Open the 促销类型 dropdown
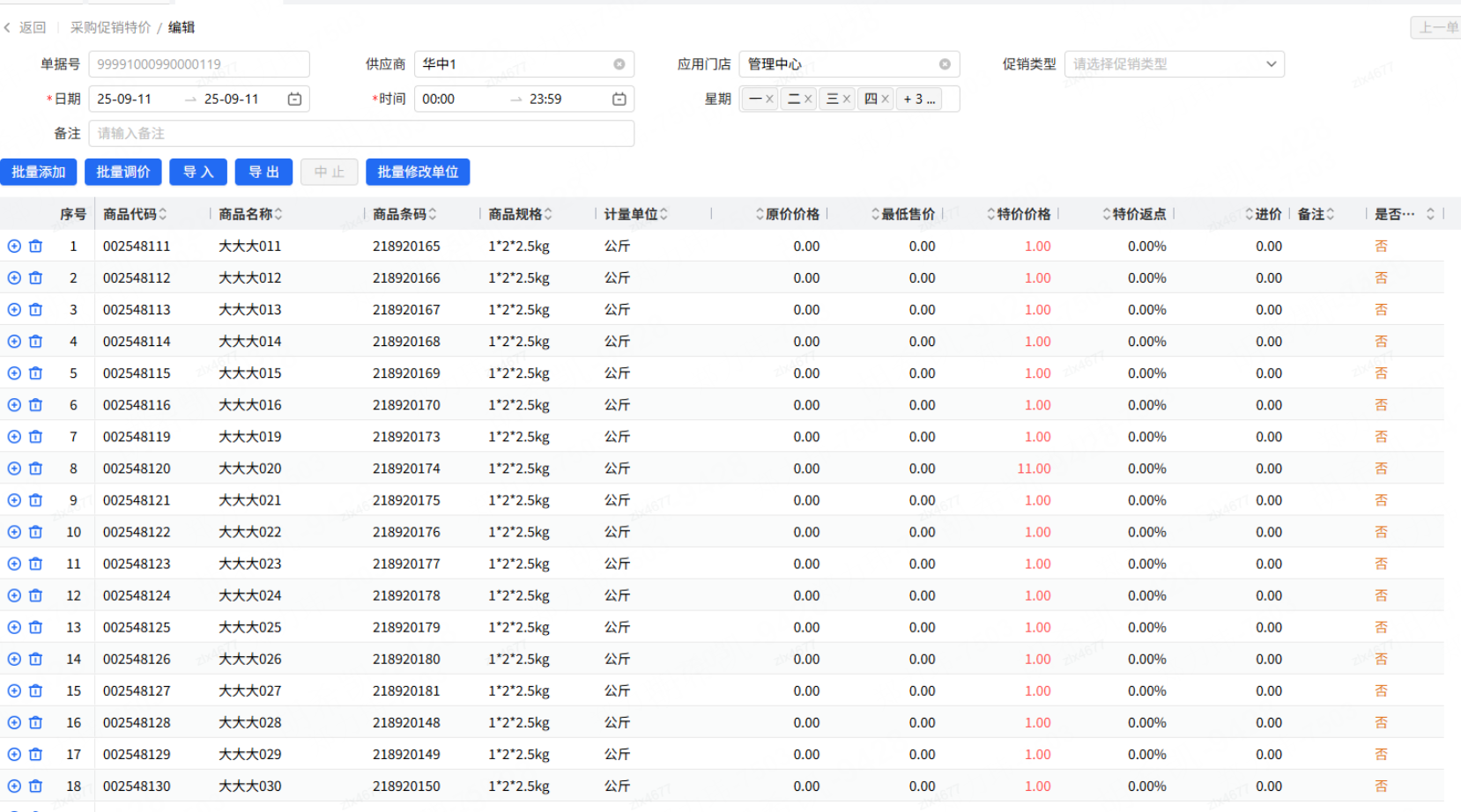The height and width of the screenshot is (812, 1461). (1174, 64)
